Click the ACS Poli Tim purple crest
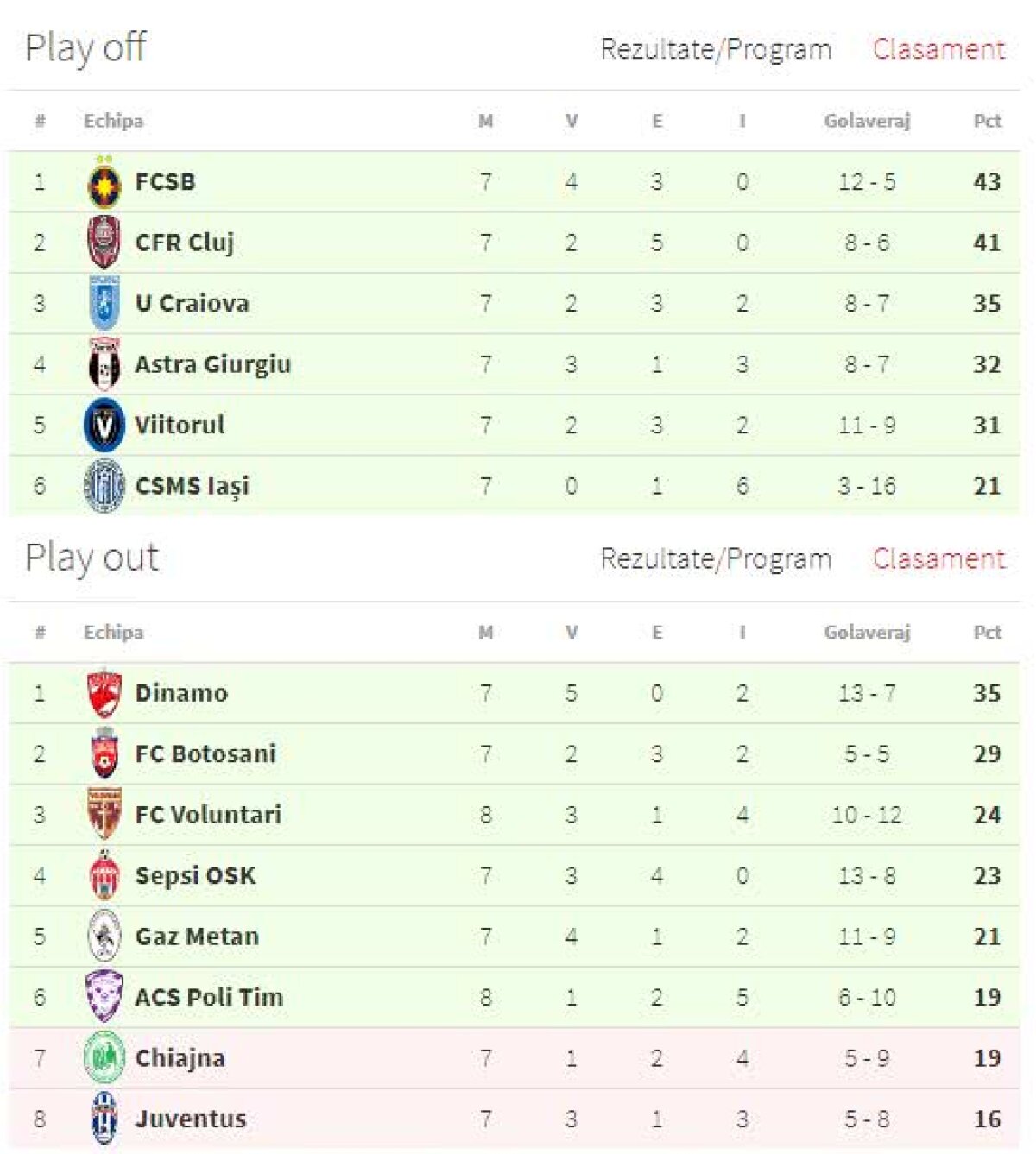The width and height of the screenshot is (1036, 1154). (x=104, y=997)
